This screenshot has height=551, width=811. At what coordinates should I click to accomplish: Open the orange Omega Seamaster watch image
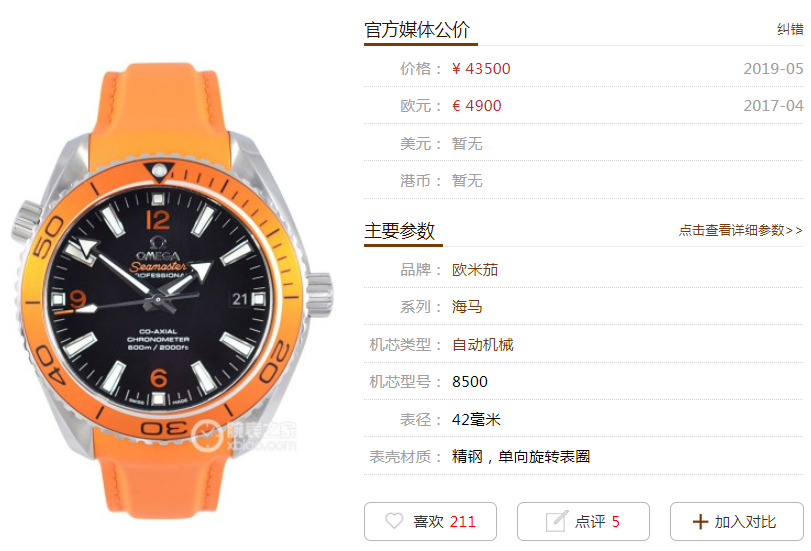tap(171, 290)
